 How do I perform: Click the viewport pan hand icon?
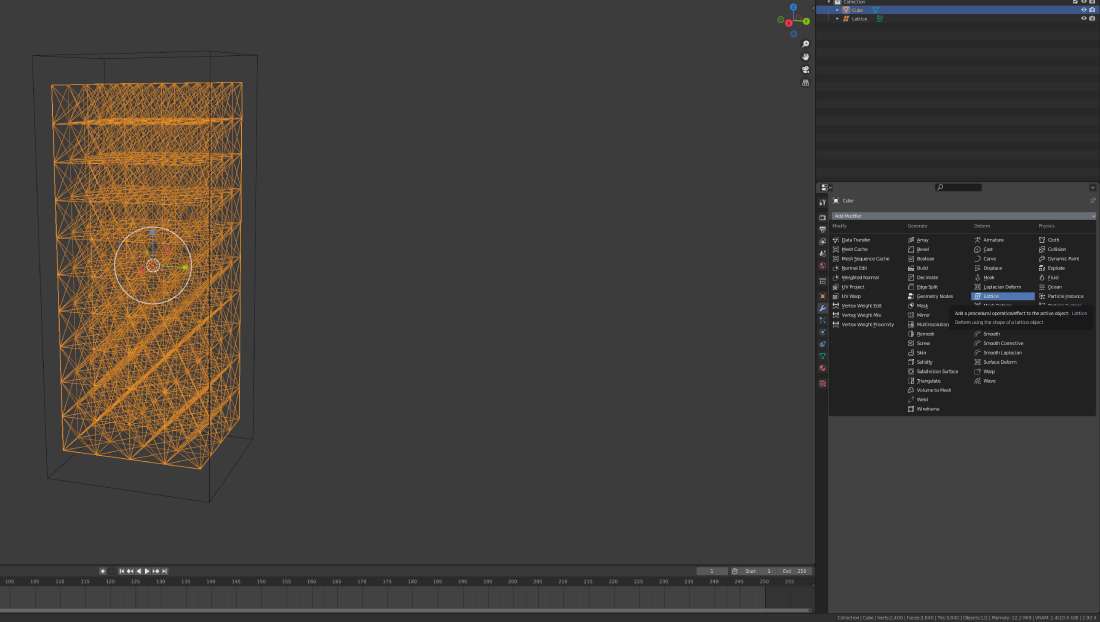pos(805,57)
